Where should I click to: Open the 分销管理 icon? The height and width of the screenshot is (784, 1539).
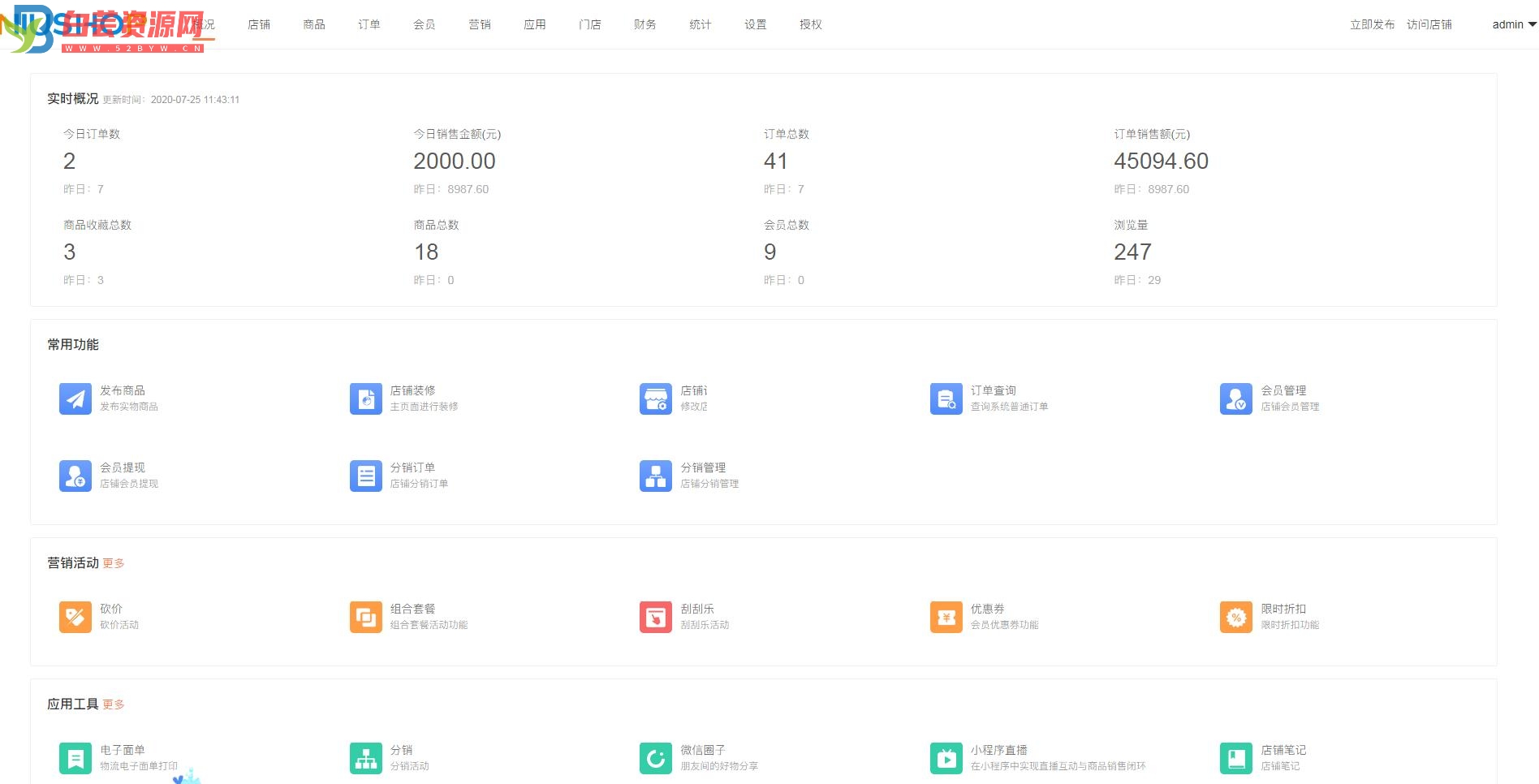(x=656, y=476)
